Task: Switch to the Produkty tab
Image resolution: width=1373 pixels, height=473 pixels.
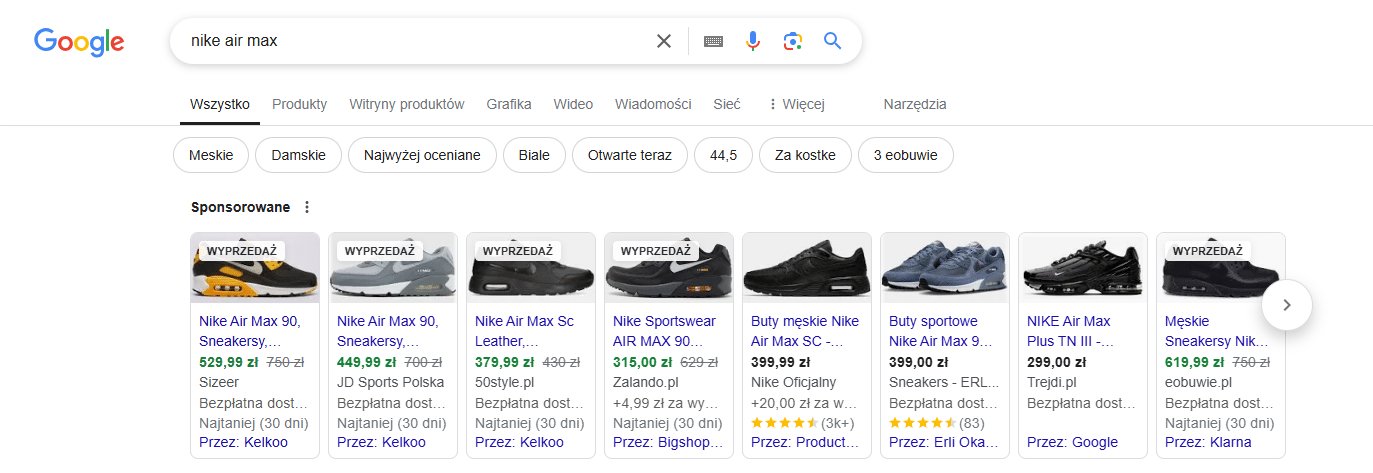Action: [300, 104]
